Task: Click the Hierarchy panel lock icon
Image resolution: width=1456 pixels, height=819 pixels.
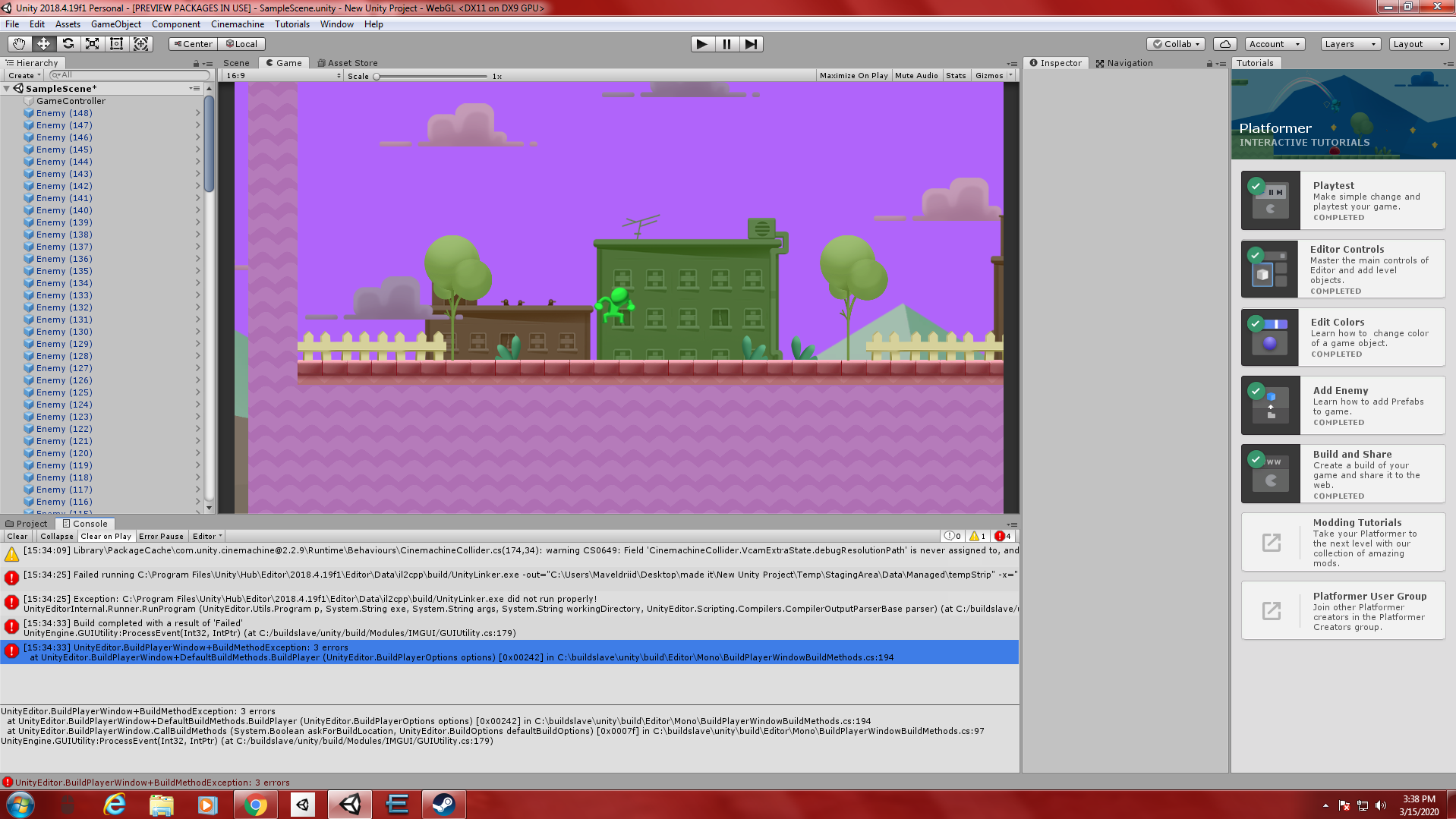Action: (x=196, y=64)
